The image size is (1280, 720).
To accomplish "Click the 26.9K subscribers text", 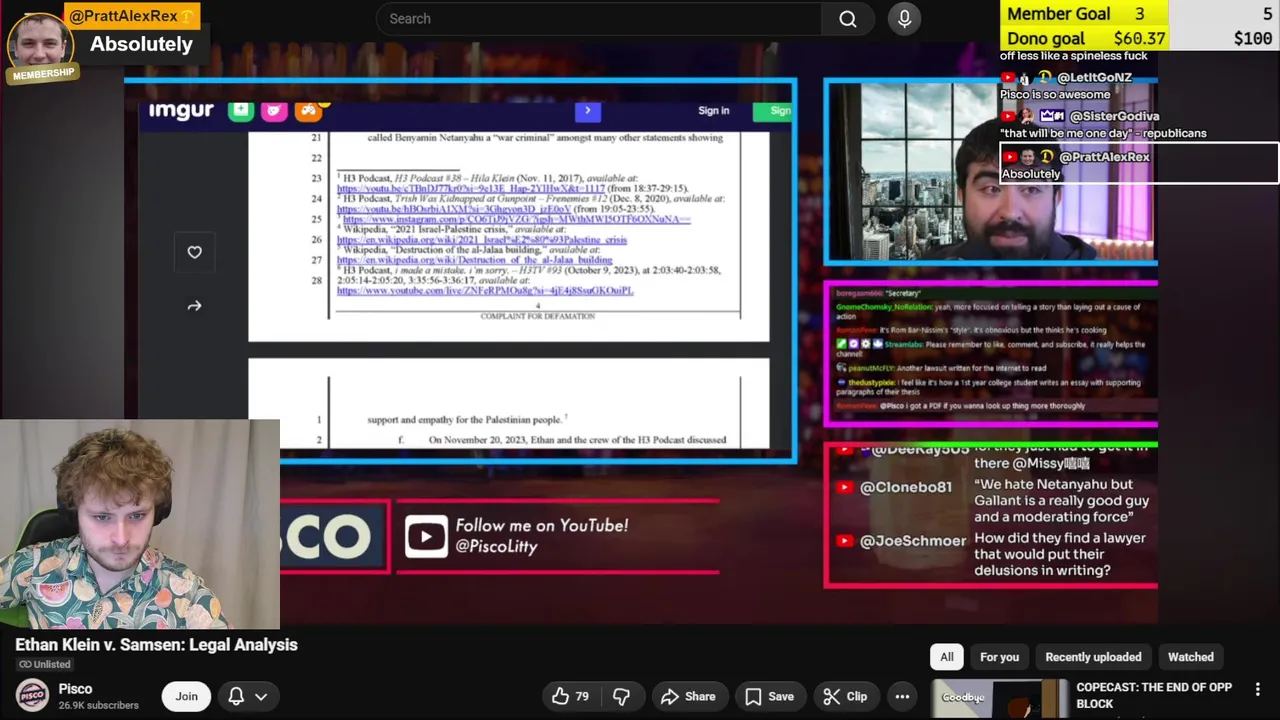I will point(98,705).
